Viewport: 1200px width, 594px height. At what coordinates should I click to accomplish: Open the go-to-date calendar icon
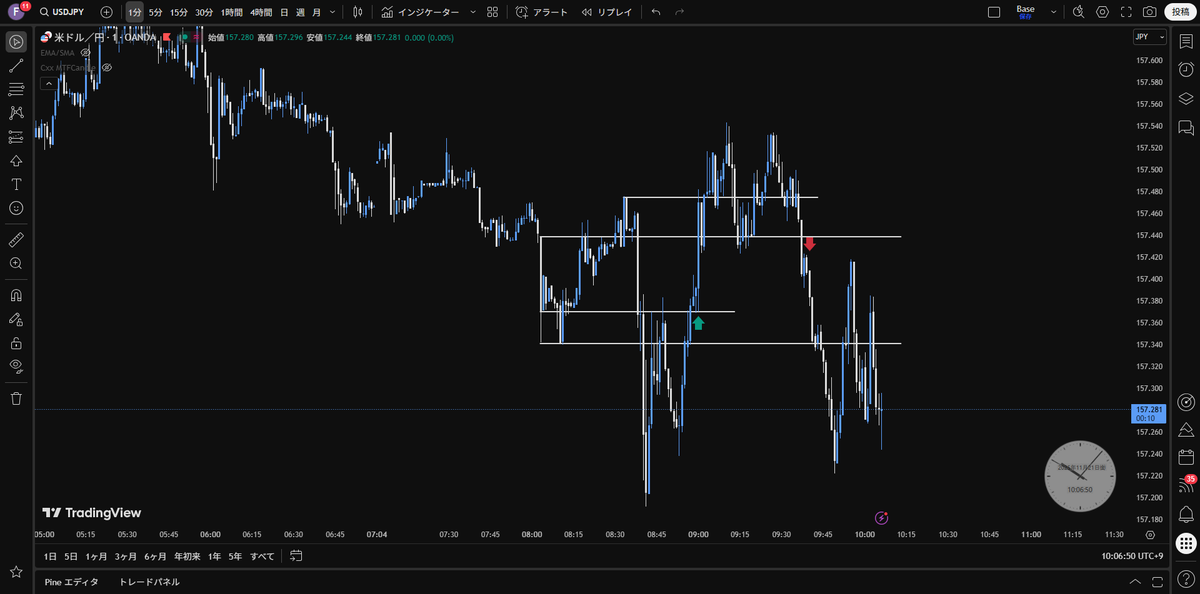296,556
